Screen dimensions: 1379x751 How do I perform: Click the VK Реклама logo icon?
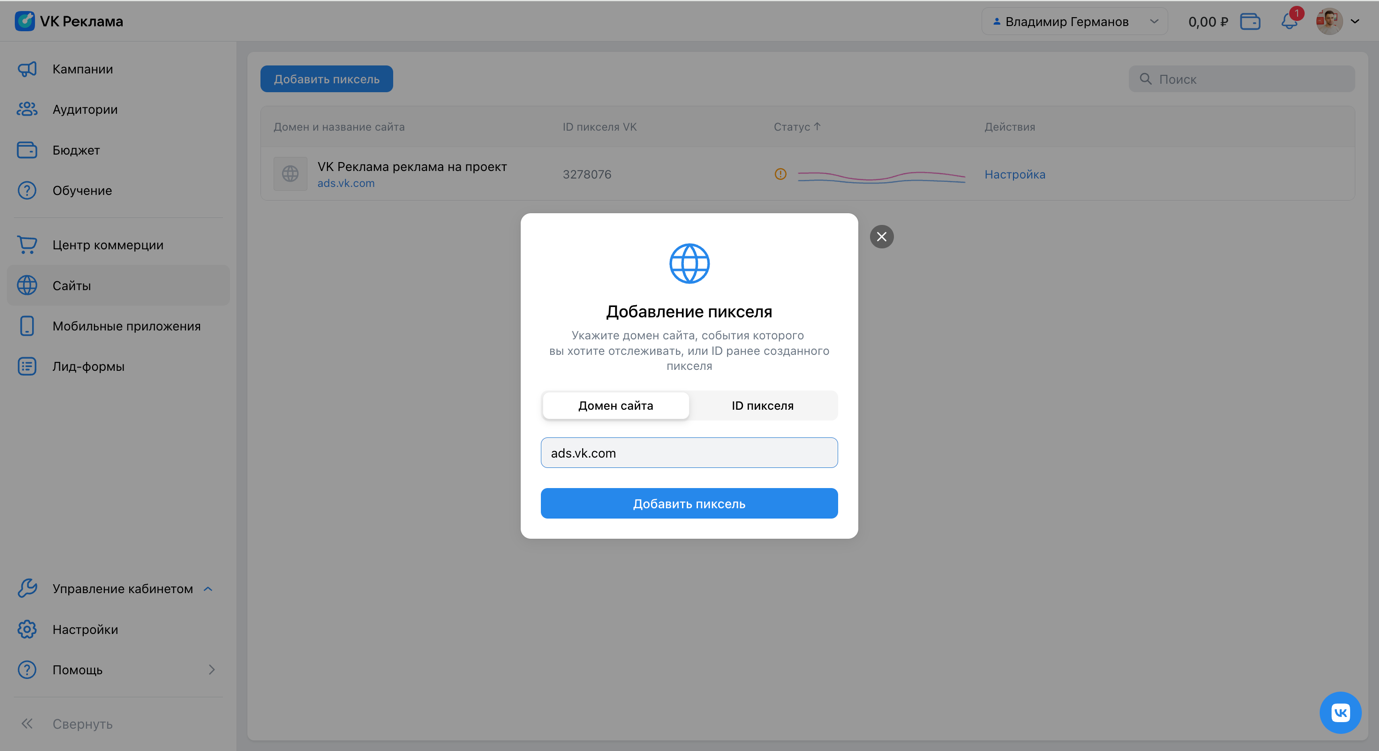[x=25, y=21]
